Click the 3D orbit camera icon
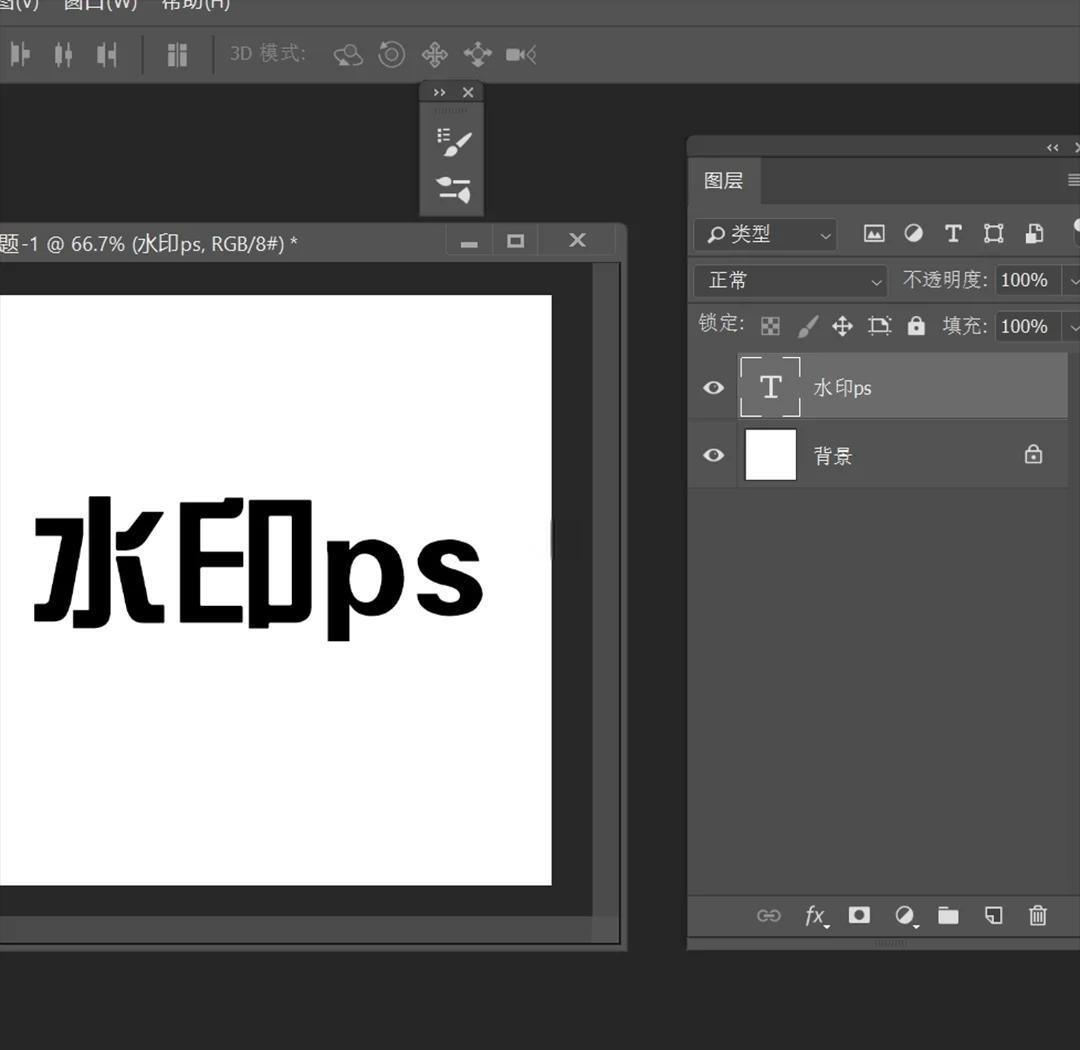The width and height of the screenshot is (1080, 1050). tap(347, 55)
